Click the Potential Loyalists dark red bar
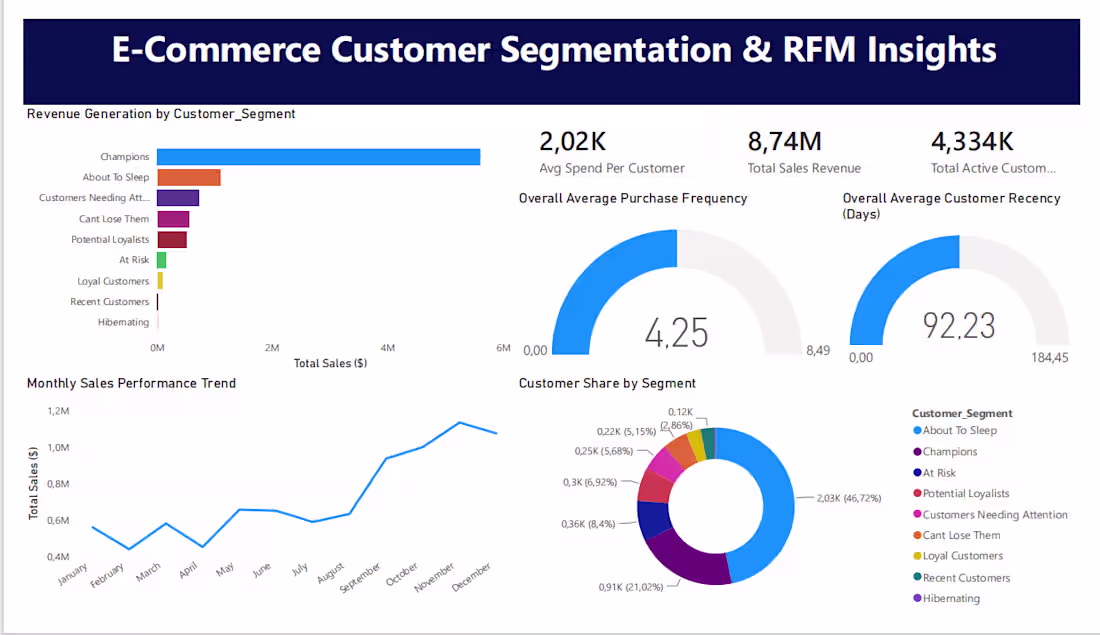1100x635 pixels. click(172, 239)
